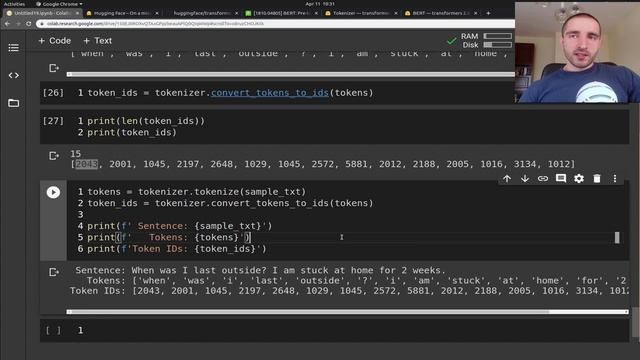Screen dimensions: 640x360
Task: Click the clock in the top bar
Action: click(320, 4)
